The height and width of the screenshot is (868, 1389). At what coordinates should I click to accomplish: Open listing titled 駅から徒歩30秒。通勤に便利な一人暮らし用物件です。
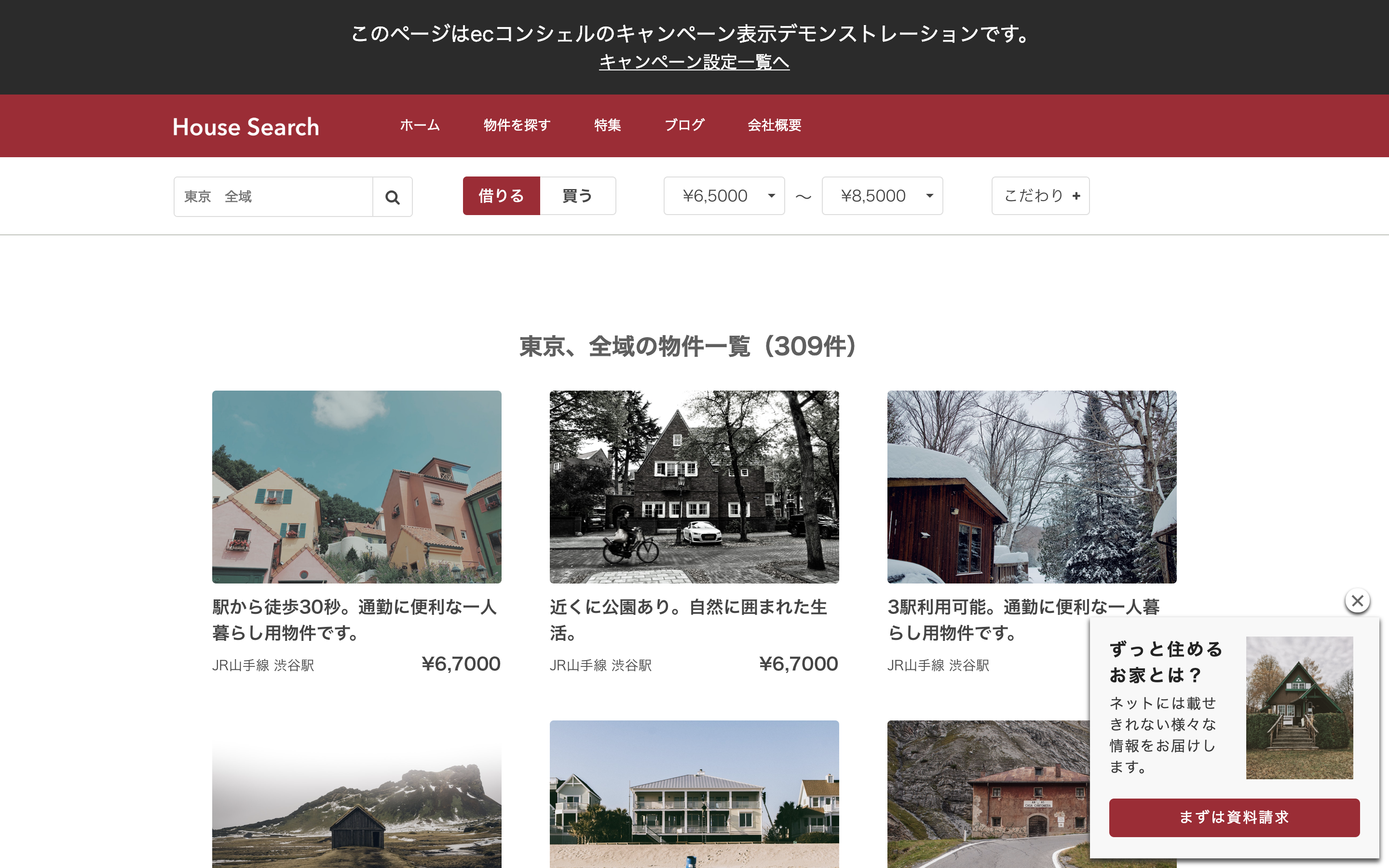tap(354, 620)
